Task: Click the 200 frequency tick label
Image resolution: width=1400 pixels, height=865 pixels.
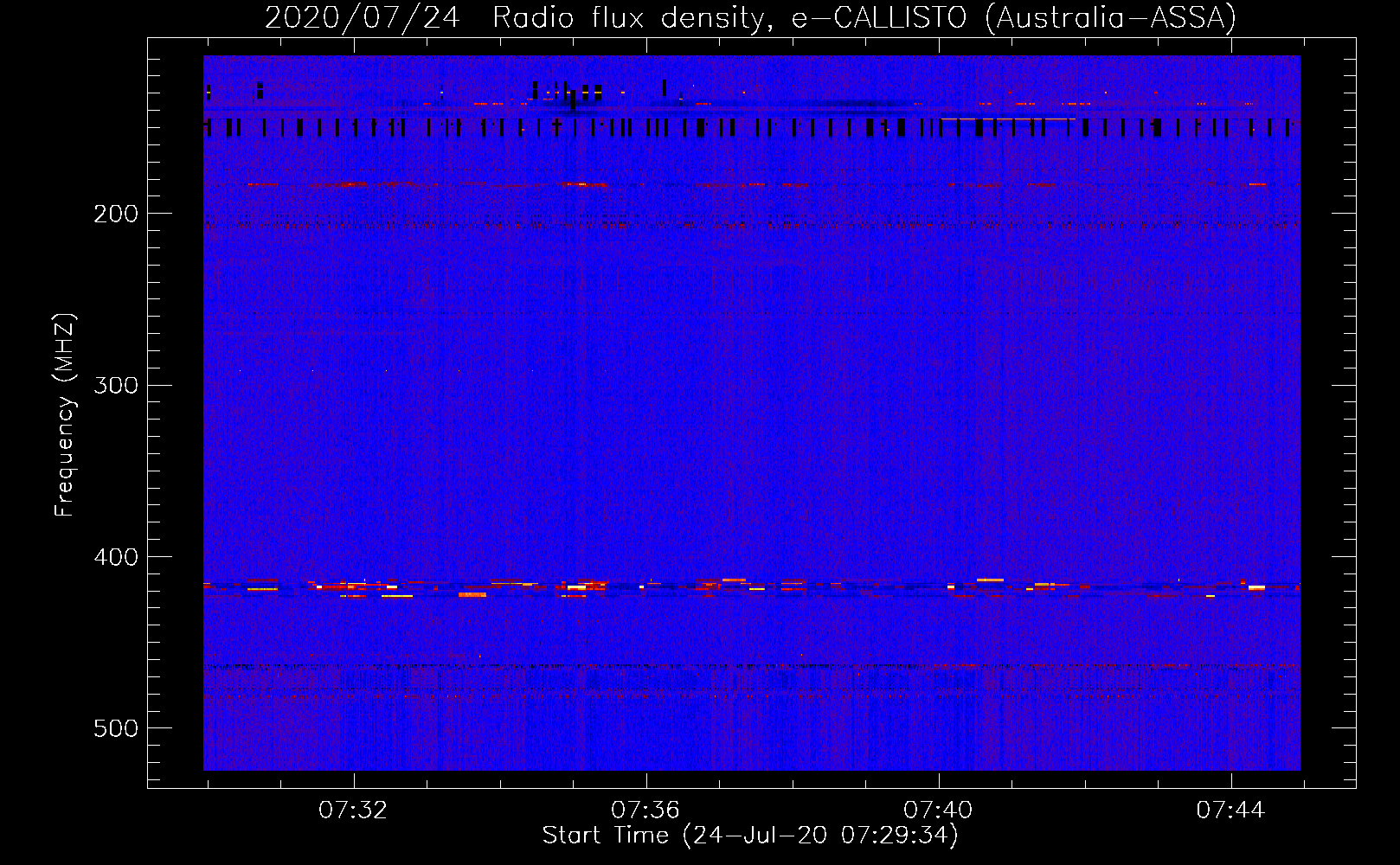Action: (x=116, y=214)
